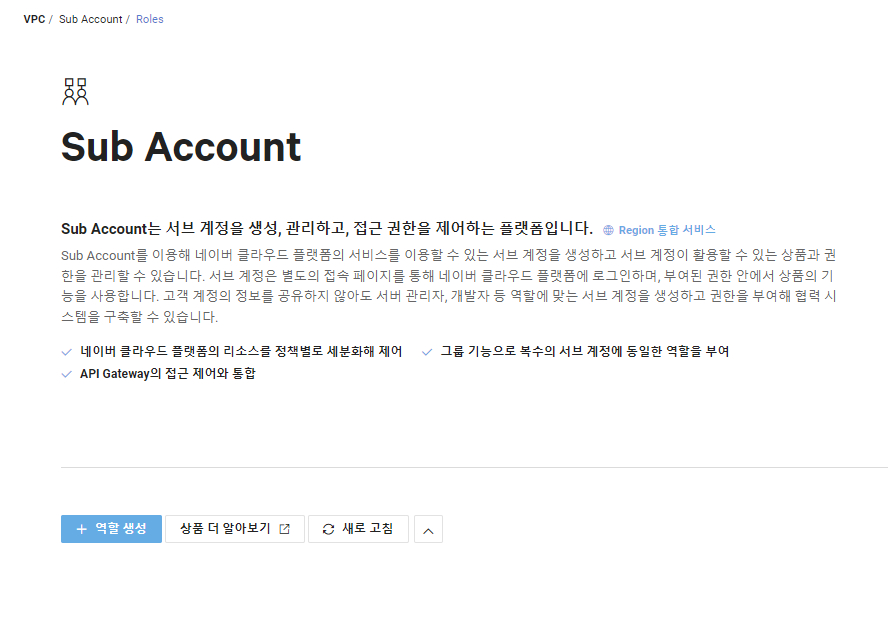The height and width of the screenshot is (623, 888).
Task: Click the external link icon in 상품 더 알아보기
Action: (285, 529)
